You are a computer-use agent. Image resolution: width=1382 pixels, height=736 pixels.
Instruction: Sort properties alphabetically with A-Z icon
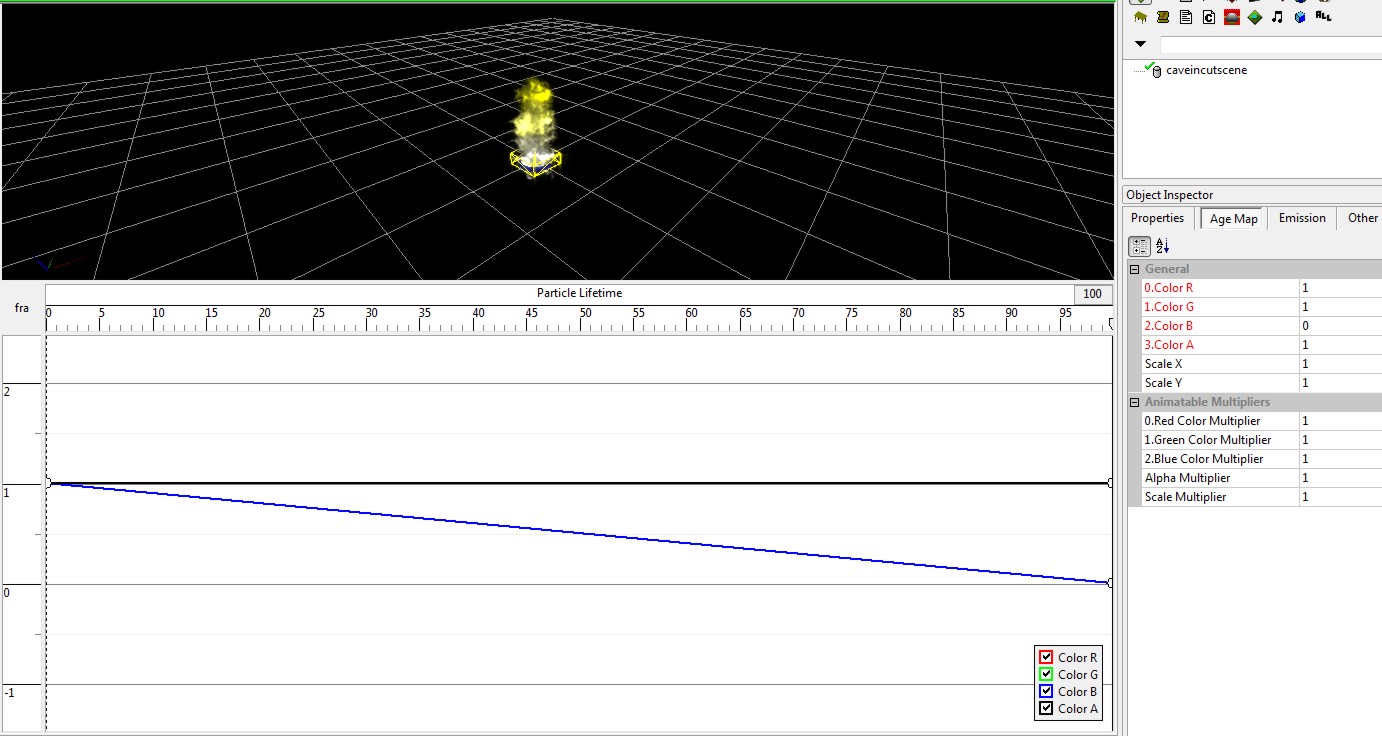point(1163,246)
